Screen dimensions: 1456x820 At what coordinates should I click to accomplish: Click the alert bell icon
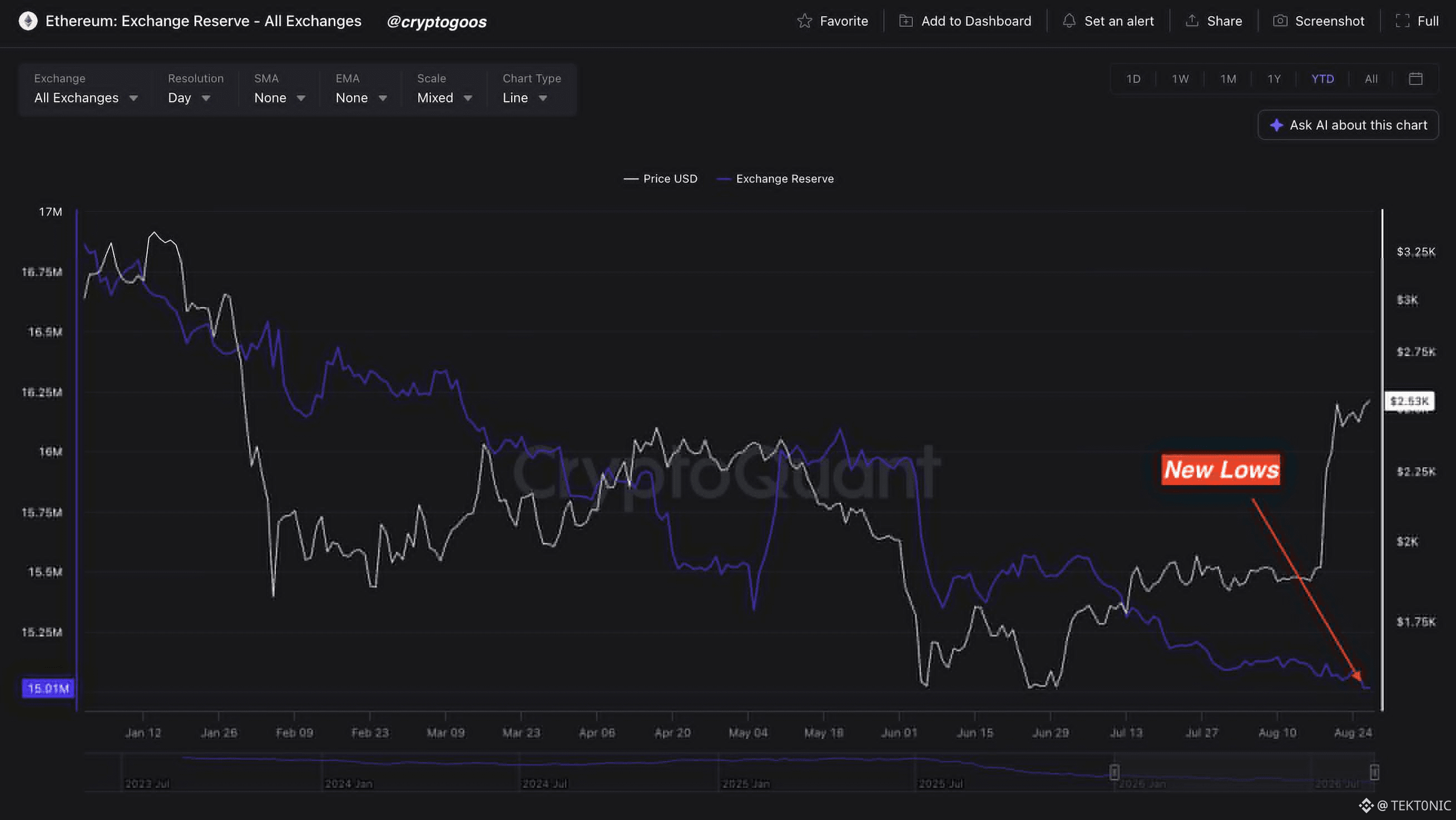1069,21
